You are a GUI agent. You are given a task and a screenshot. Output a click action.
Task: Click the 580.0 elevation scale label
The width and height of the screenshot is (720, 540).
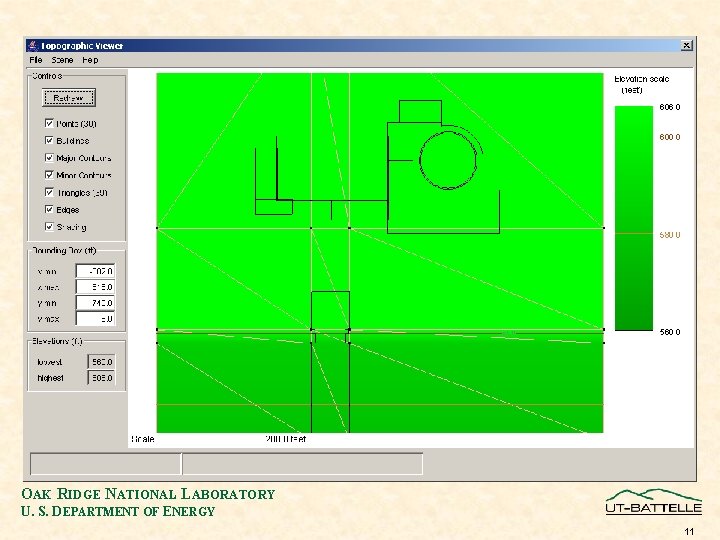pos(670,235)
